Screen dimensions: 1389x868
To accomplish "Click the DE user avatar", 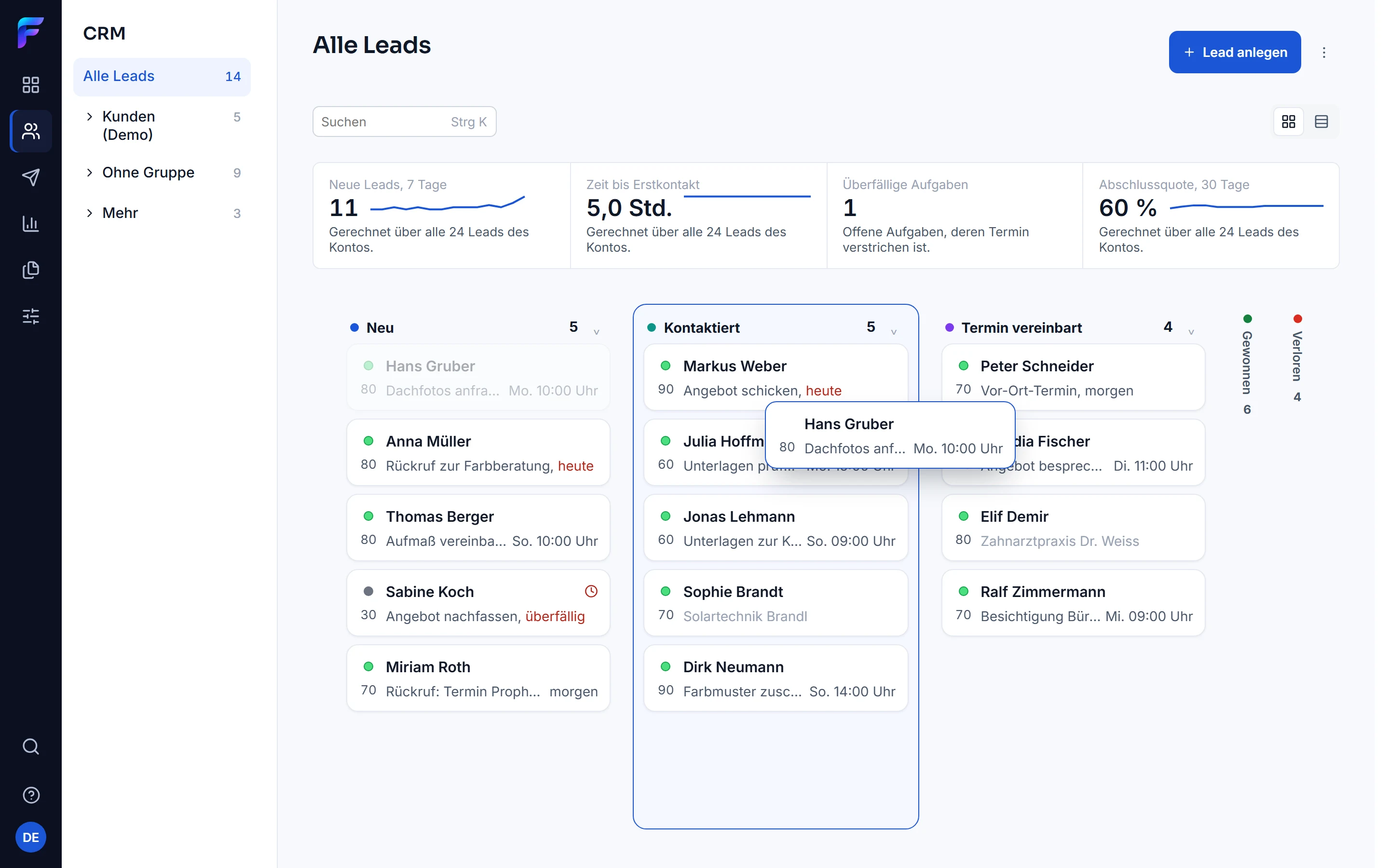I will click(30, 838).
